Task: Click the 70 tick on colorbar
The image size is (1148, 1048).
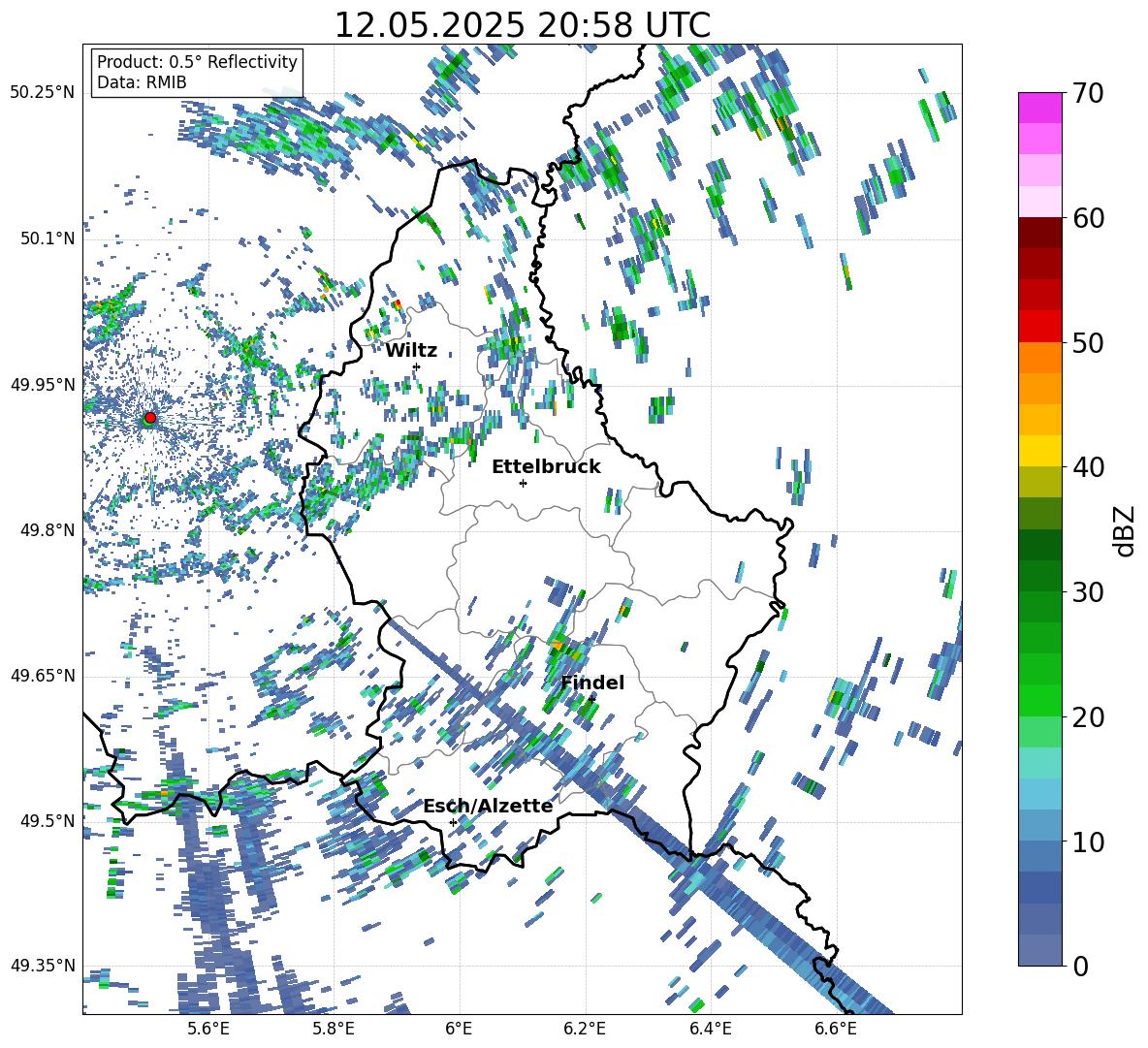Action: (x=1088, y=94)
